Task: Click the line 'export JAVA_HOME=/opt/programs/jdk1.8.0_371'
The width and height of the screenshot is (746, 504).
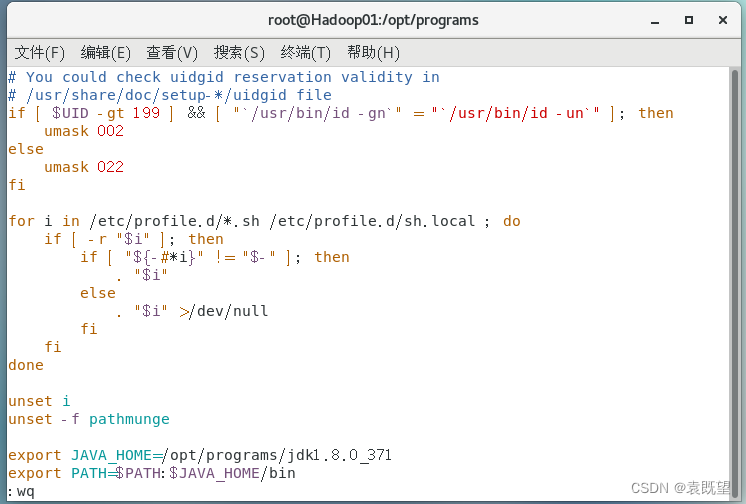Action: click(x=200, y=455)
